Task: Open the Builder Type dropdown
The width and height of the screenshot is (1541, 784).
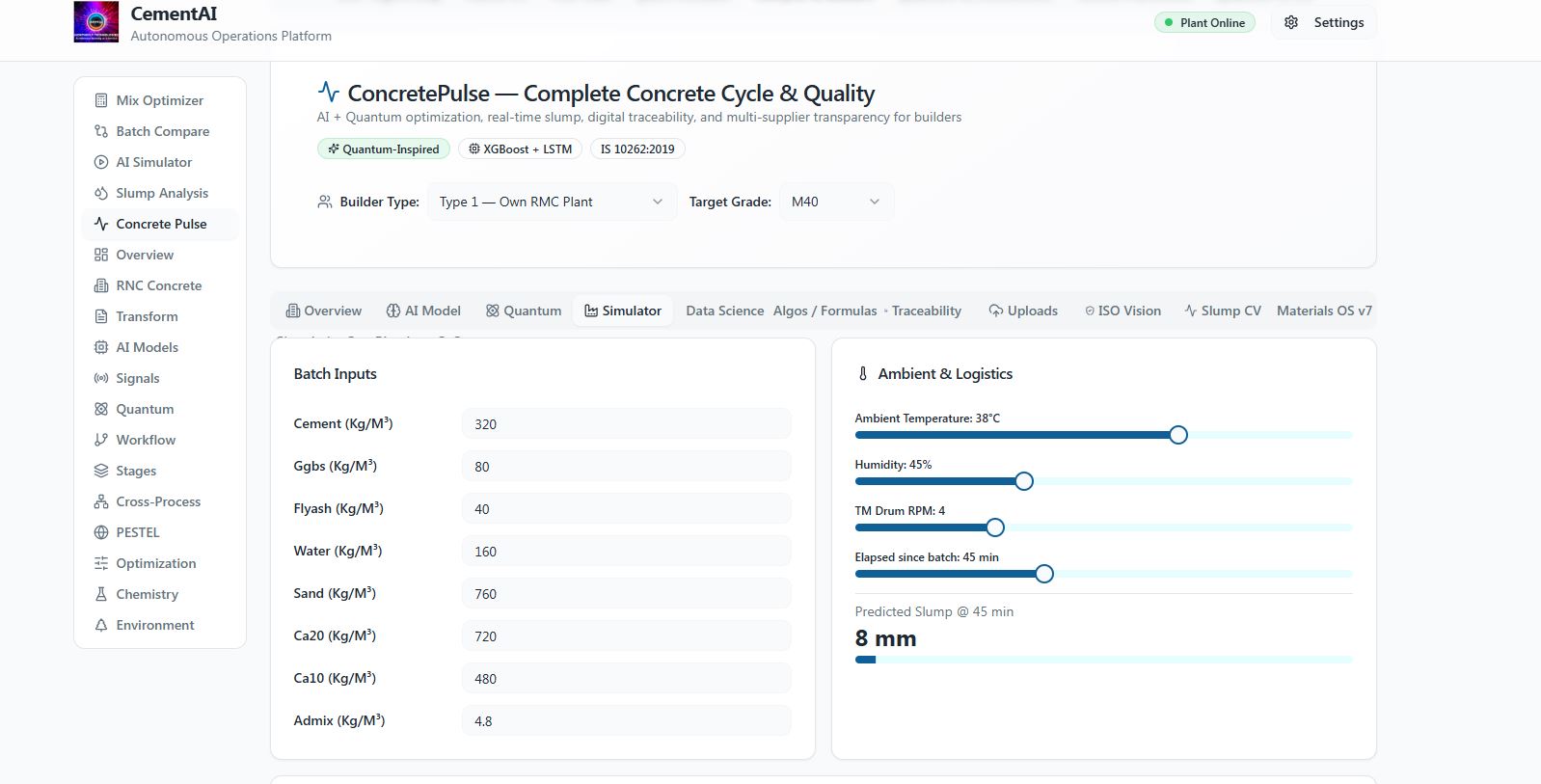Action: coord(552,202)
